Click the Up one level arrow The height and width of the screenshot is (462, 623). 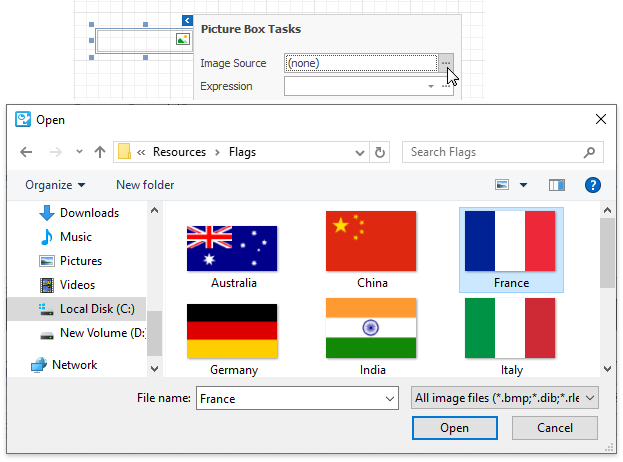pos(99,152)
